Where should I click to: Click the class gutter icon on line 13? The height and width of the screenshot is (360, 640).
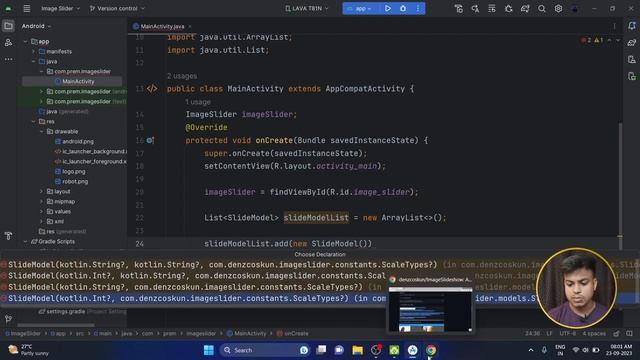pos(152,89)
